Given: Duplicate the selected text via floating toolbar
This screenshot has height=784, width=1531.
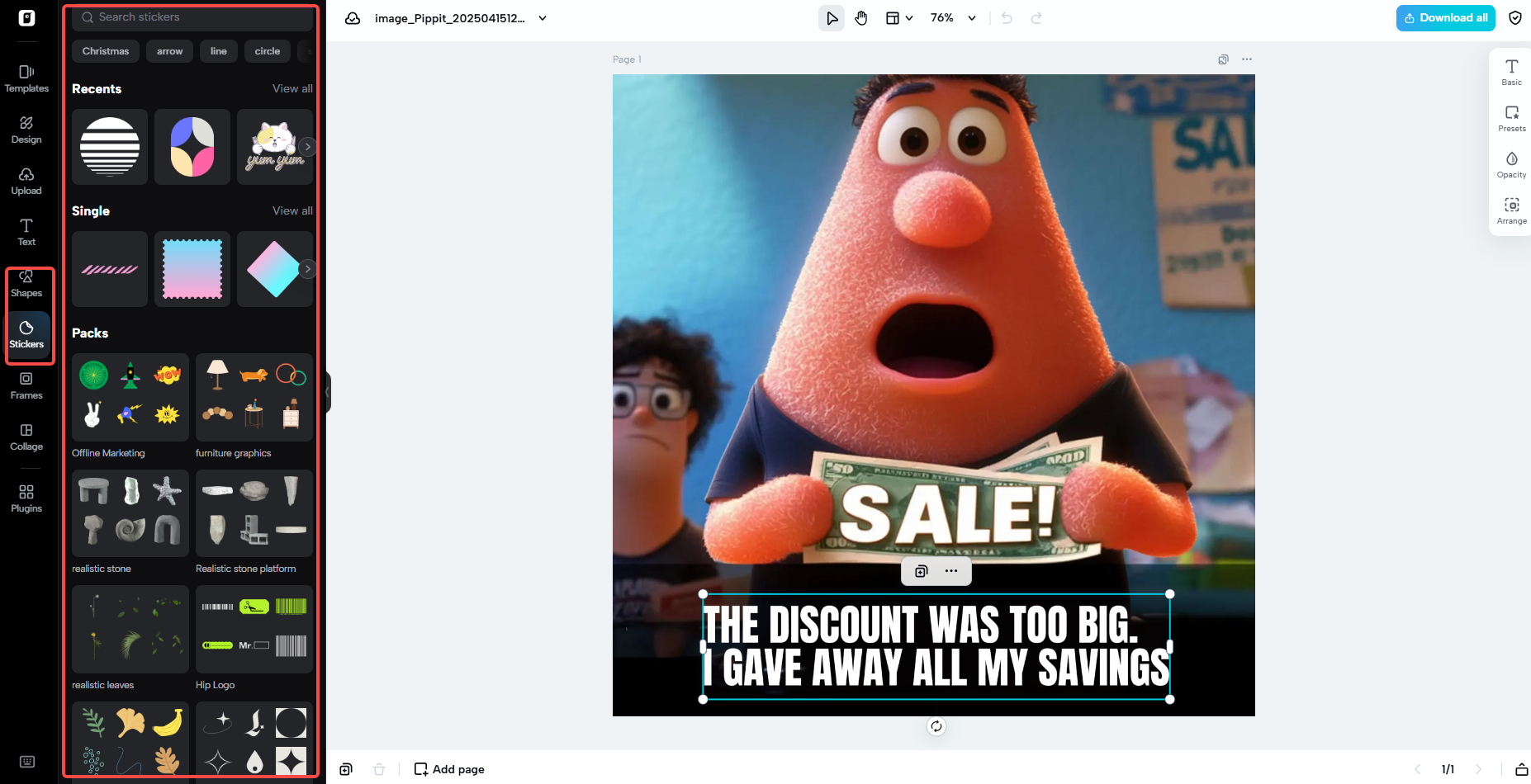Looking at the screenshot, I should [922, 571].
